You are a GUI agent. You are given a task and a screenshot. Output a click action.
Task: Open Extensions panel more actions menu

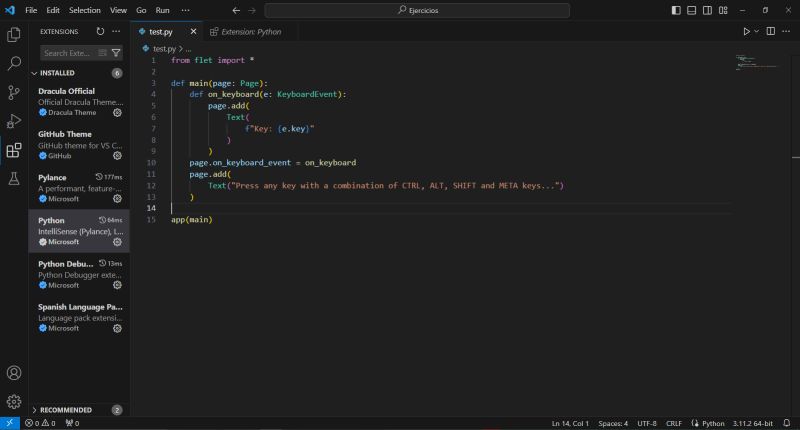coord(116,32)
